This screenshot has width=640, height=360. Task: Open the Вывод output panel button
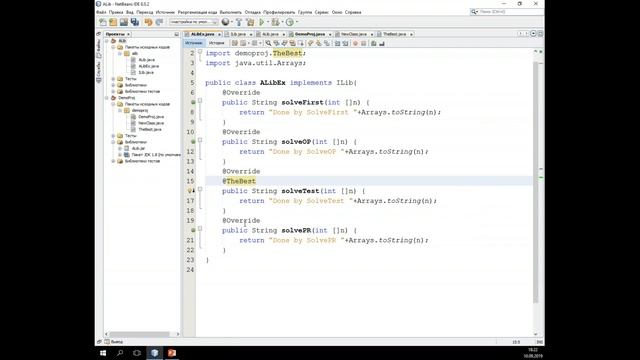(113, 342)
